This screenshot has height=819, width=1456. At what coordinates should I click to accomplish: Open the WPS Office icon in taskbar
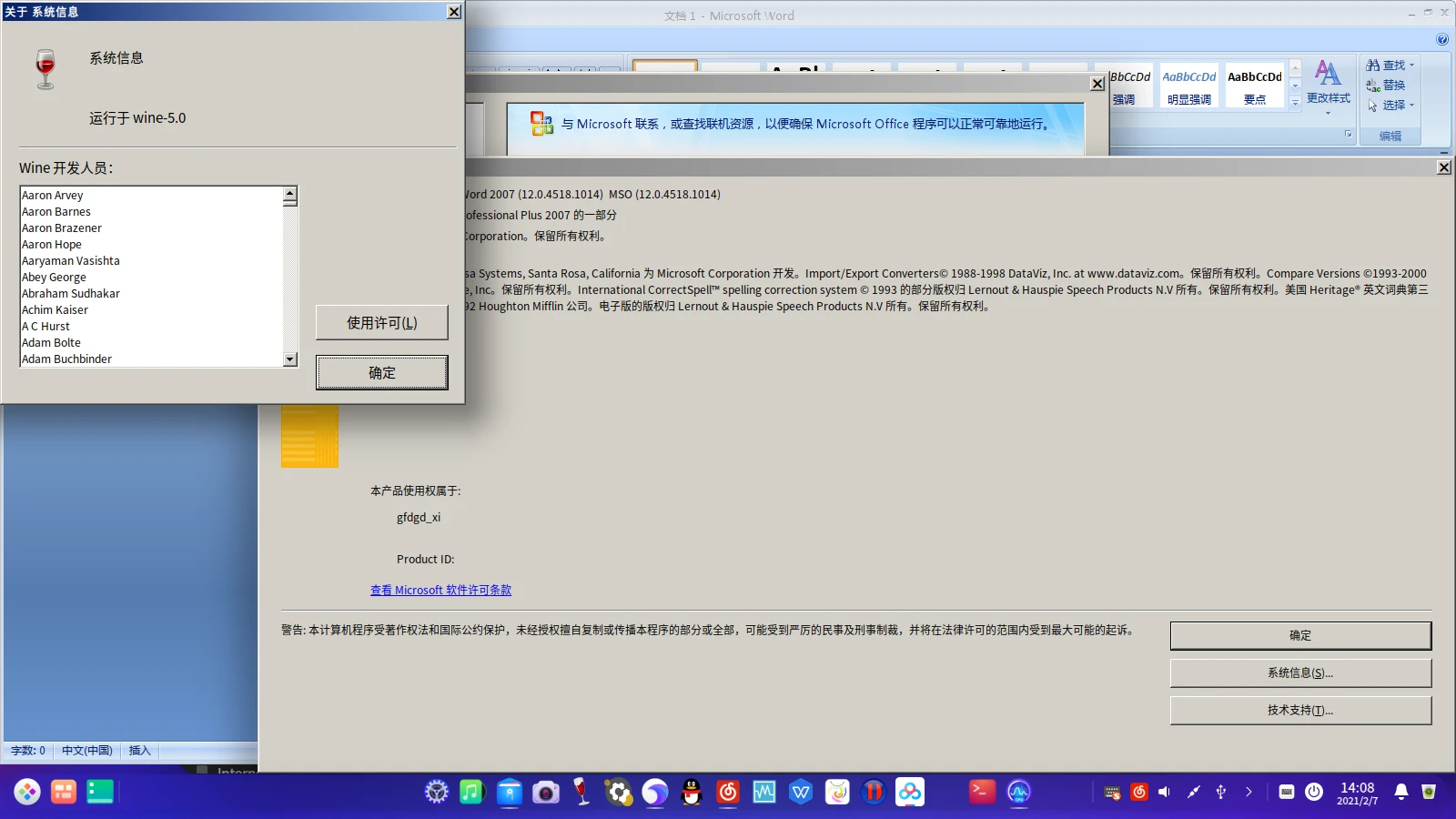(x=801, y=792)
